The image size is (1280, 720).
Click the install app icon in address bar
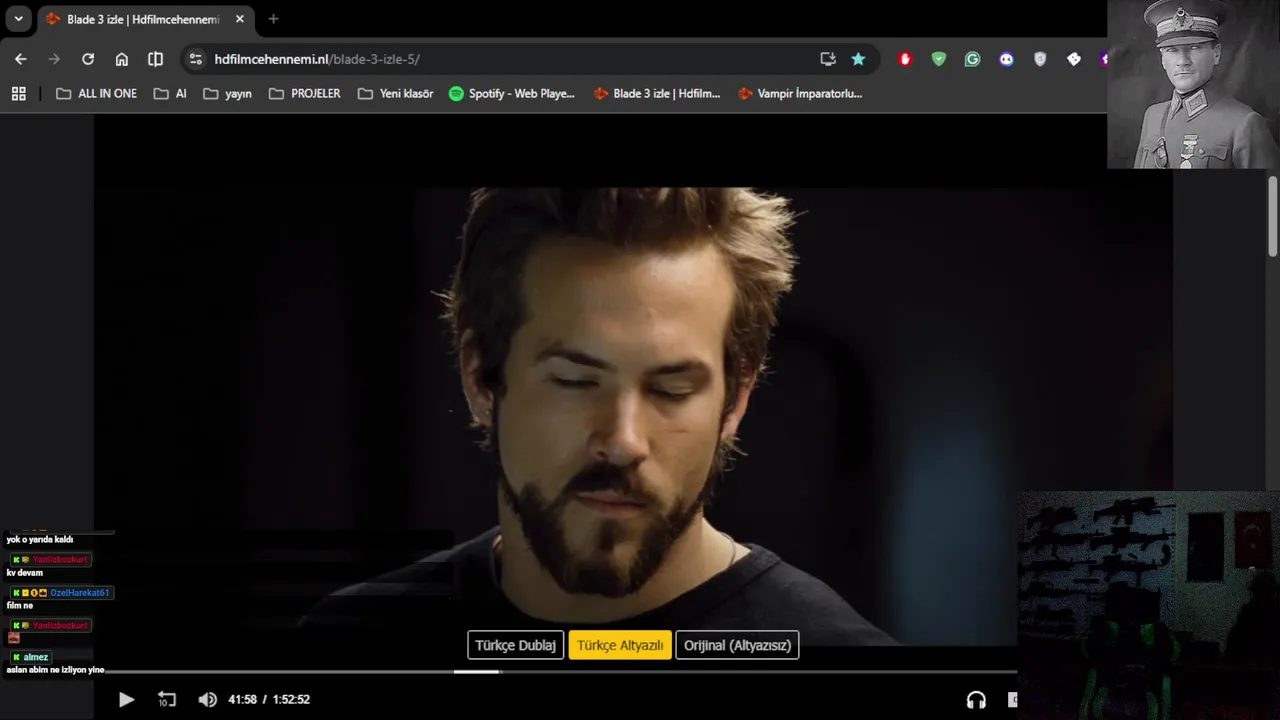click(x=828, y=59)
